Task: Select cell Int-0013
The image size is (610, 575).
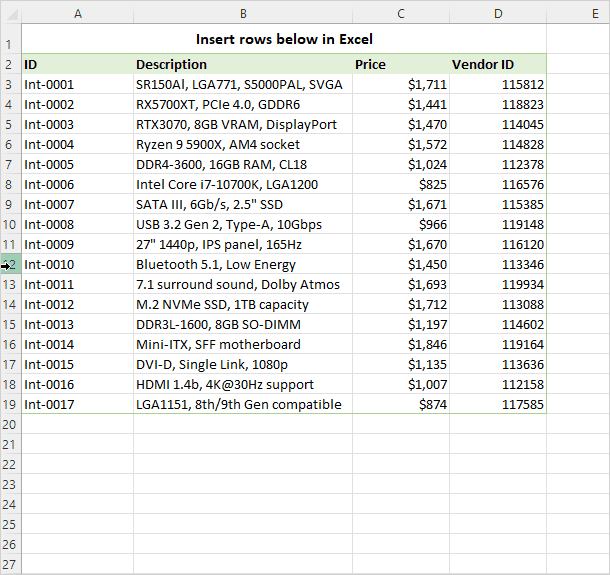Action: [x=78, y=324]
